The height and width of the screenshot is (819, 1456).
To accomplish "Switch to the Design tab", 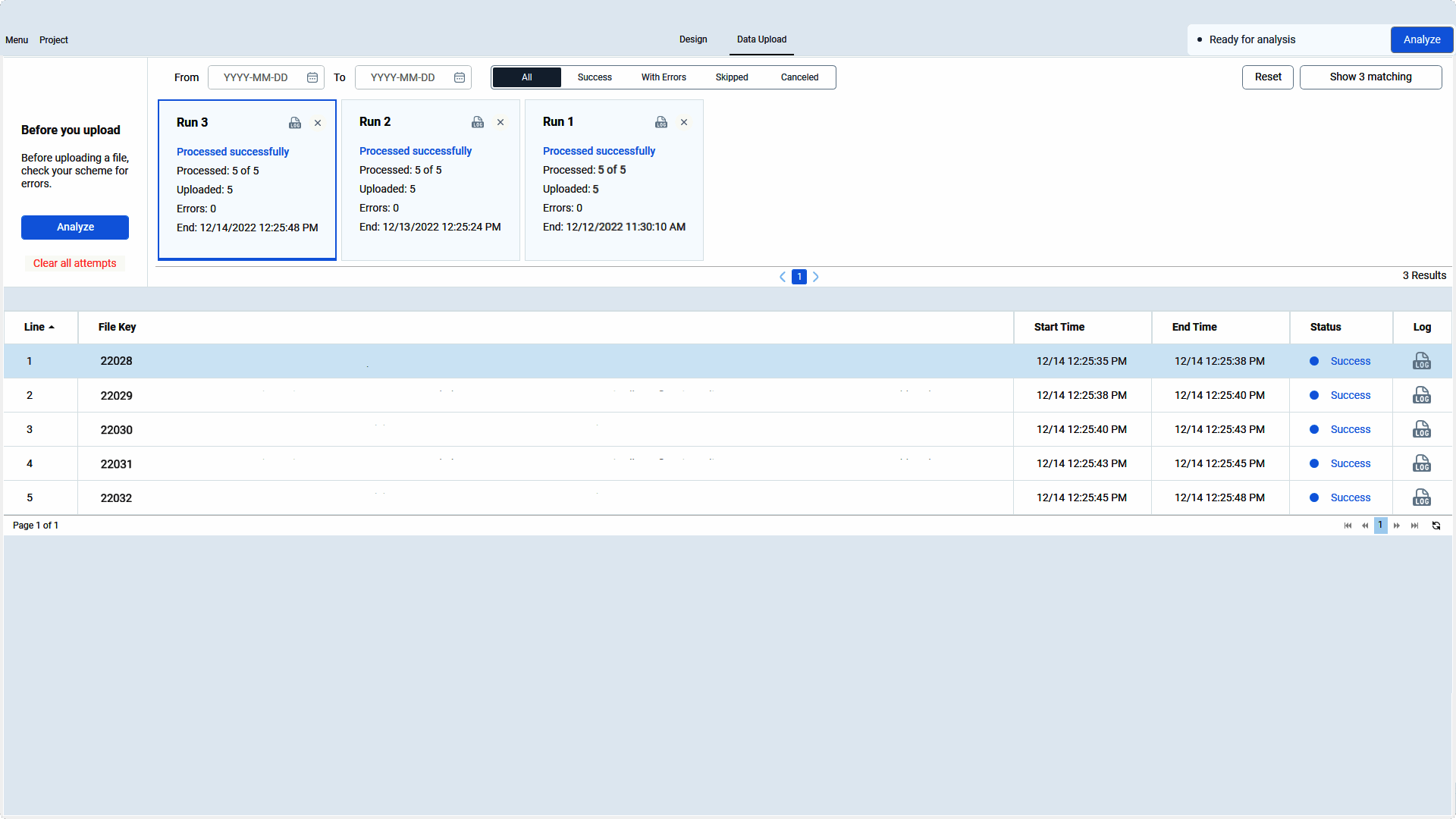I will (x=692, y=39).
